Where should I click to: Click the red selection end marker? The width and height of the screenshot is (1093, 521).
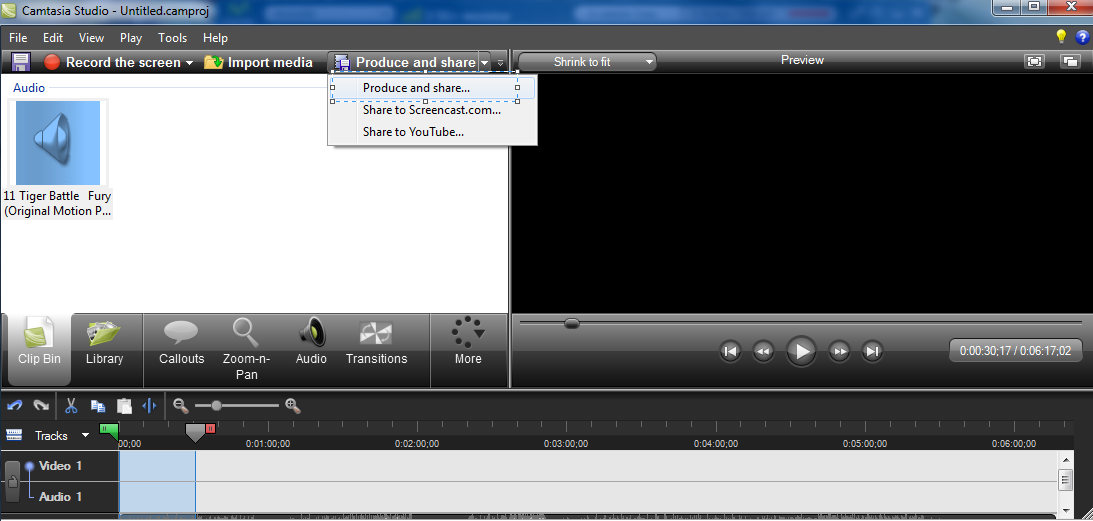(211, 428)
